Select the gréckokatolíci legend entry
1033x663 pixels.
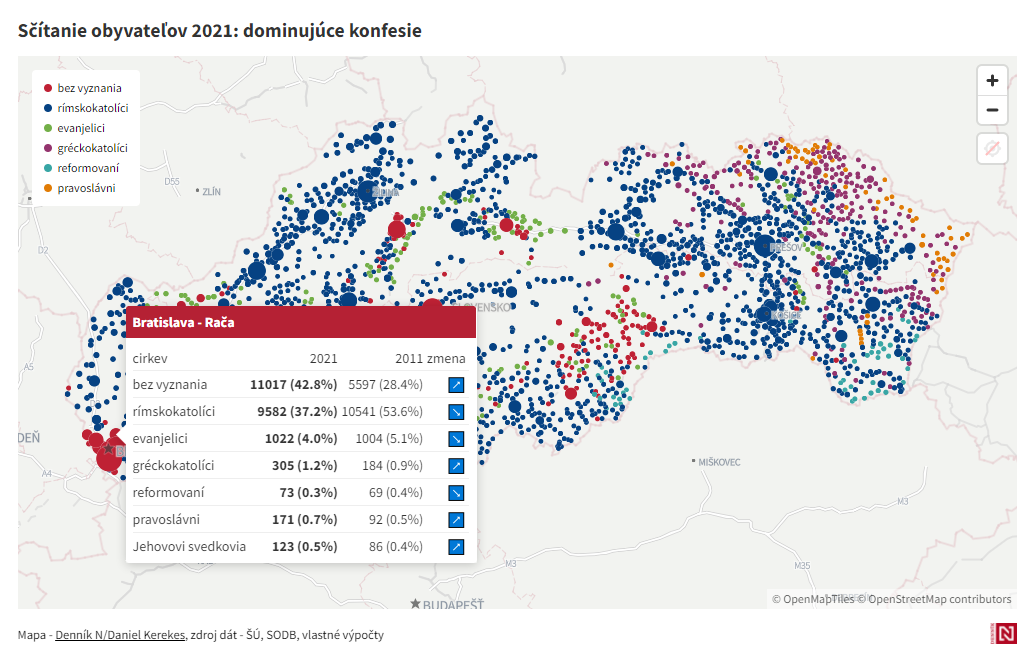[x=92, y=148]
